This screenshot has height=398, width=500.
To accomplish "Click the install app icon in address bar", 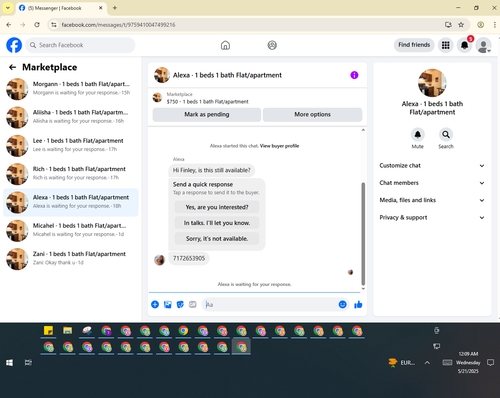I will [x=448, y=25].
